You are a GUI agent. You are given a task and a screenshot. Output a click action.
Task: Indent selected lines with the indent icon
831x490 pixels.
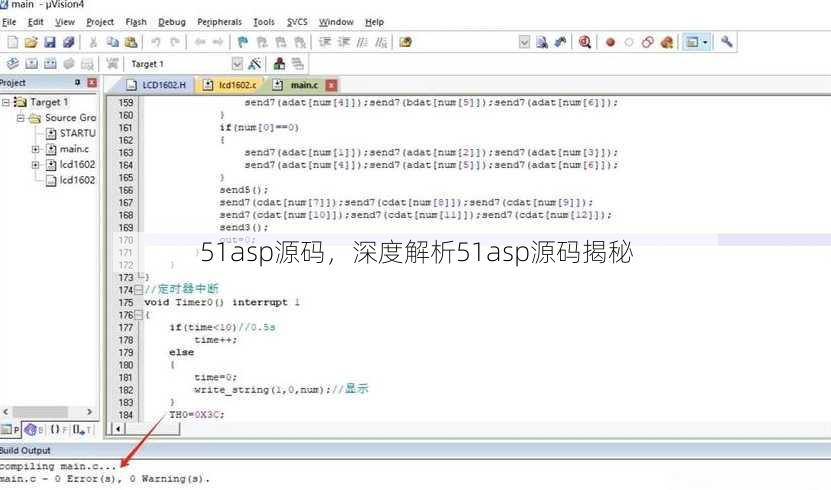[325, 42]
